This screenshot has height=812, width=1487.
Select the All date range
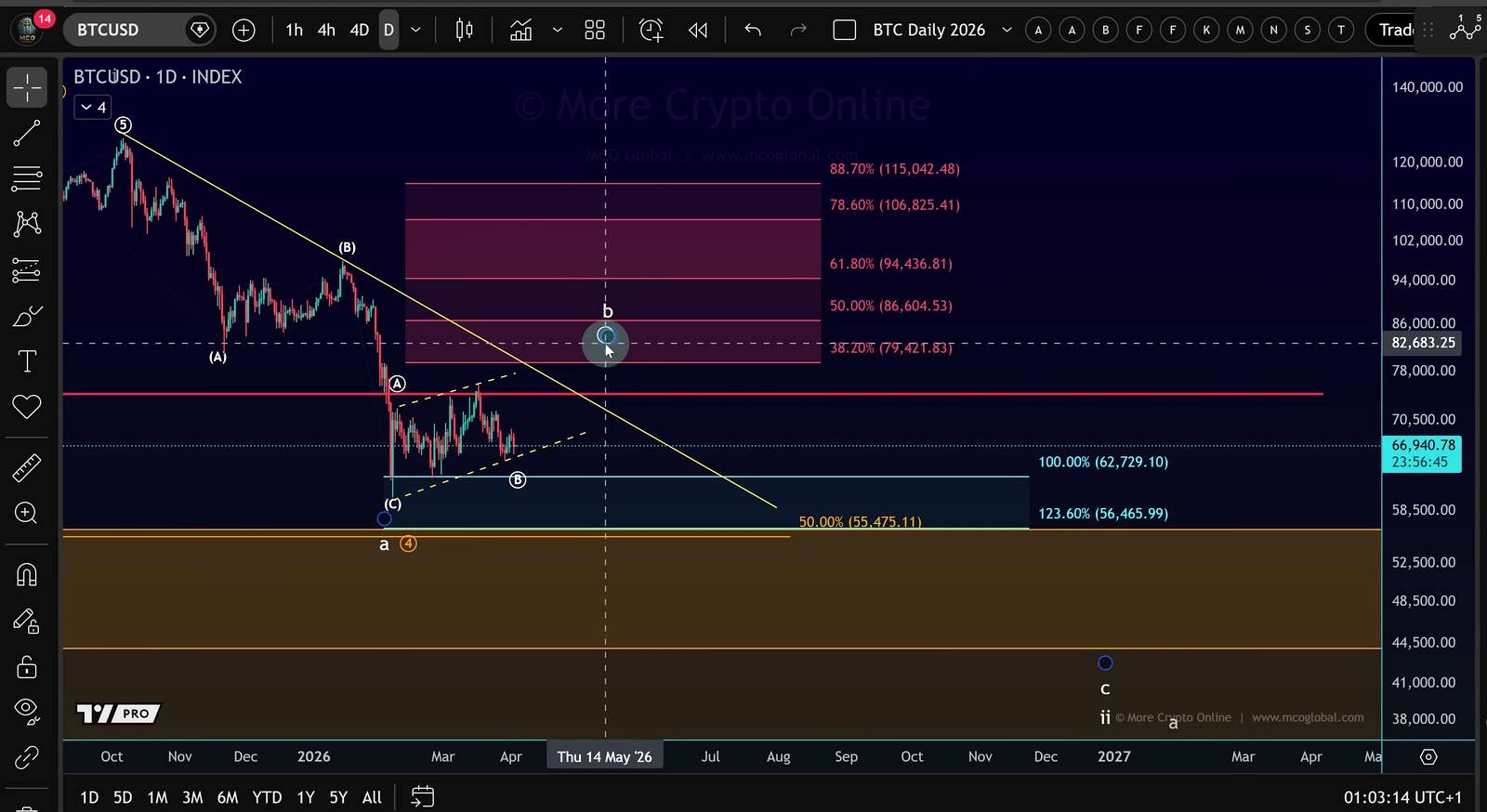(372, 797)
